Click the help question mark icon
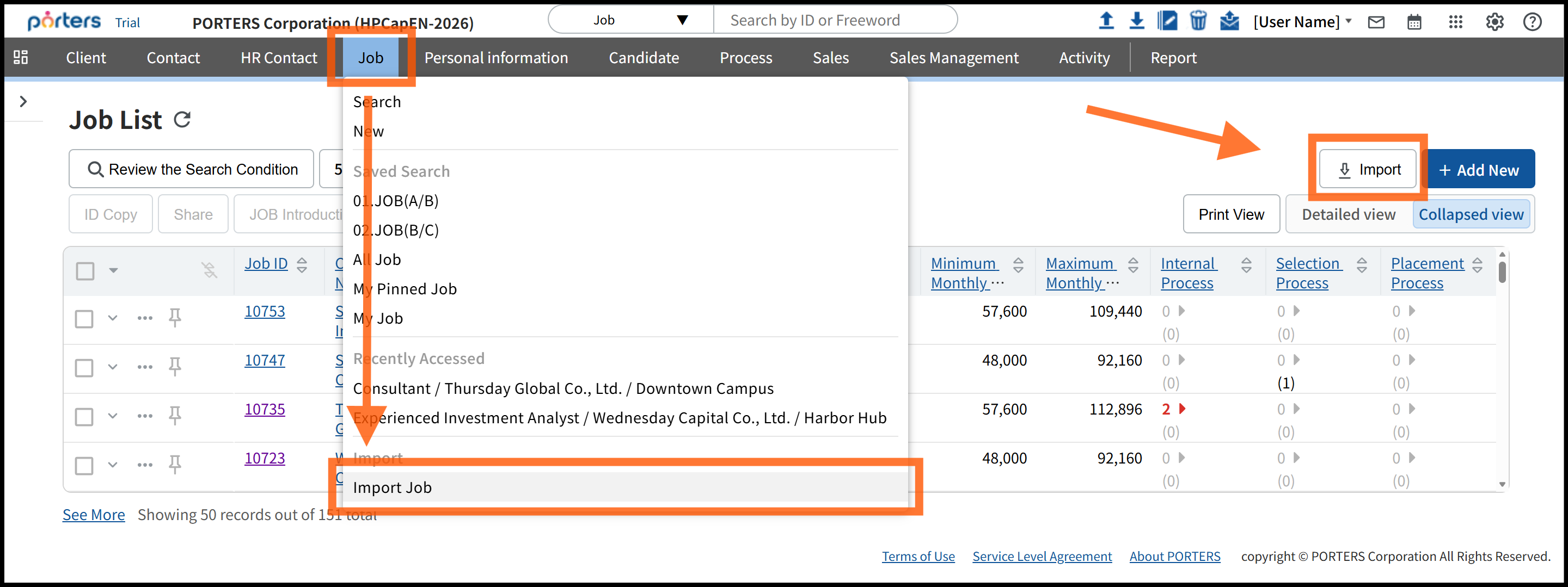Screen dimensions: 1568x587 [1532, 22]
